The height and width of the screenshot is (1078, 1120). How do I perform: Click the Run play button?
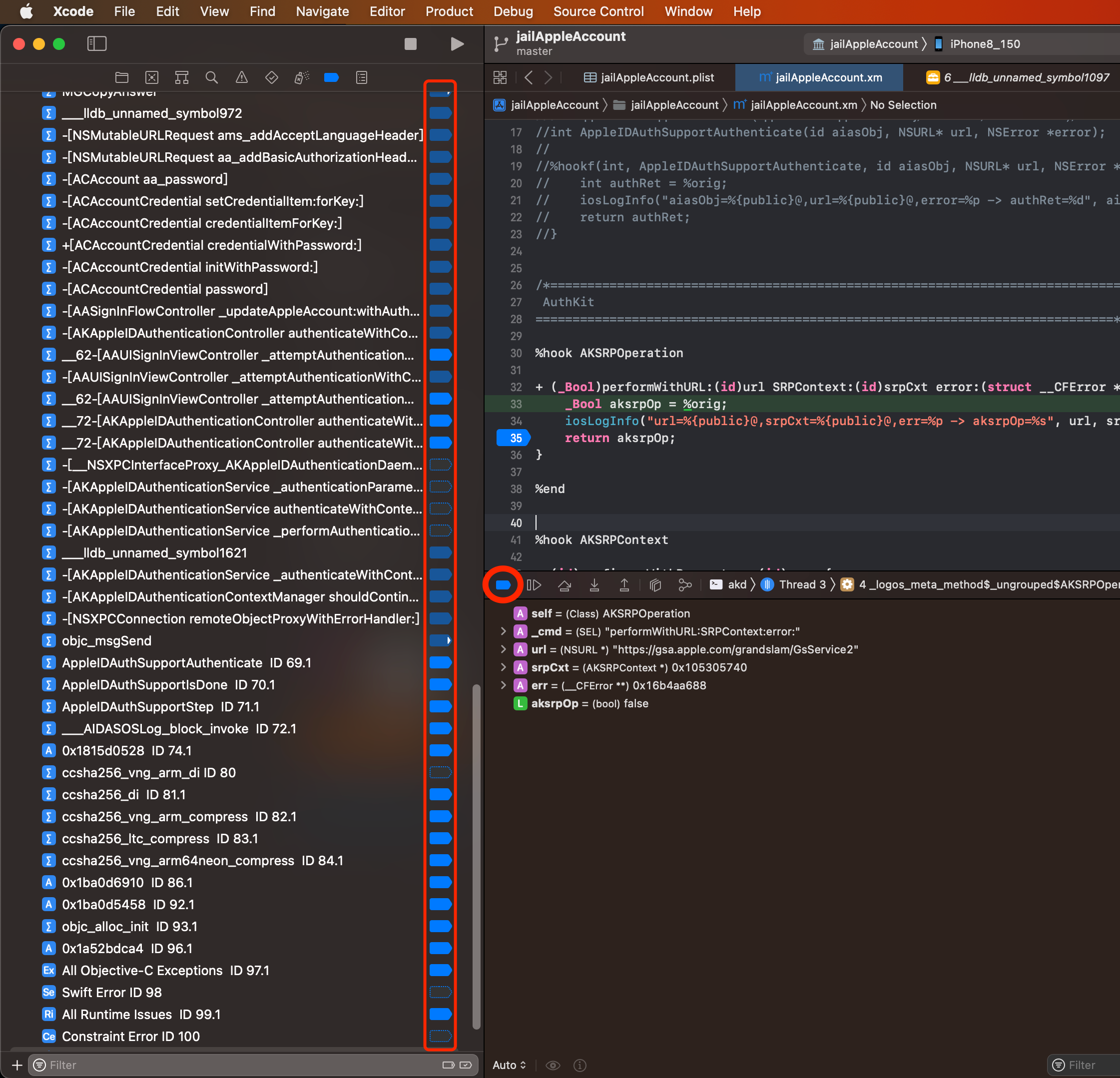(457, 44)
